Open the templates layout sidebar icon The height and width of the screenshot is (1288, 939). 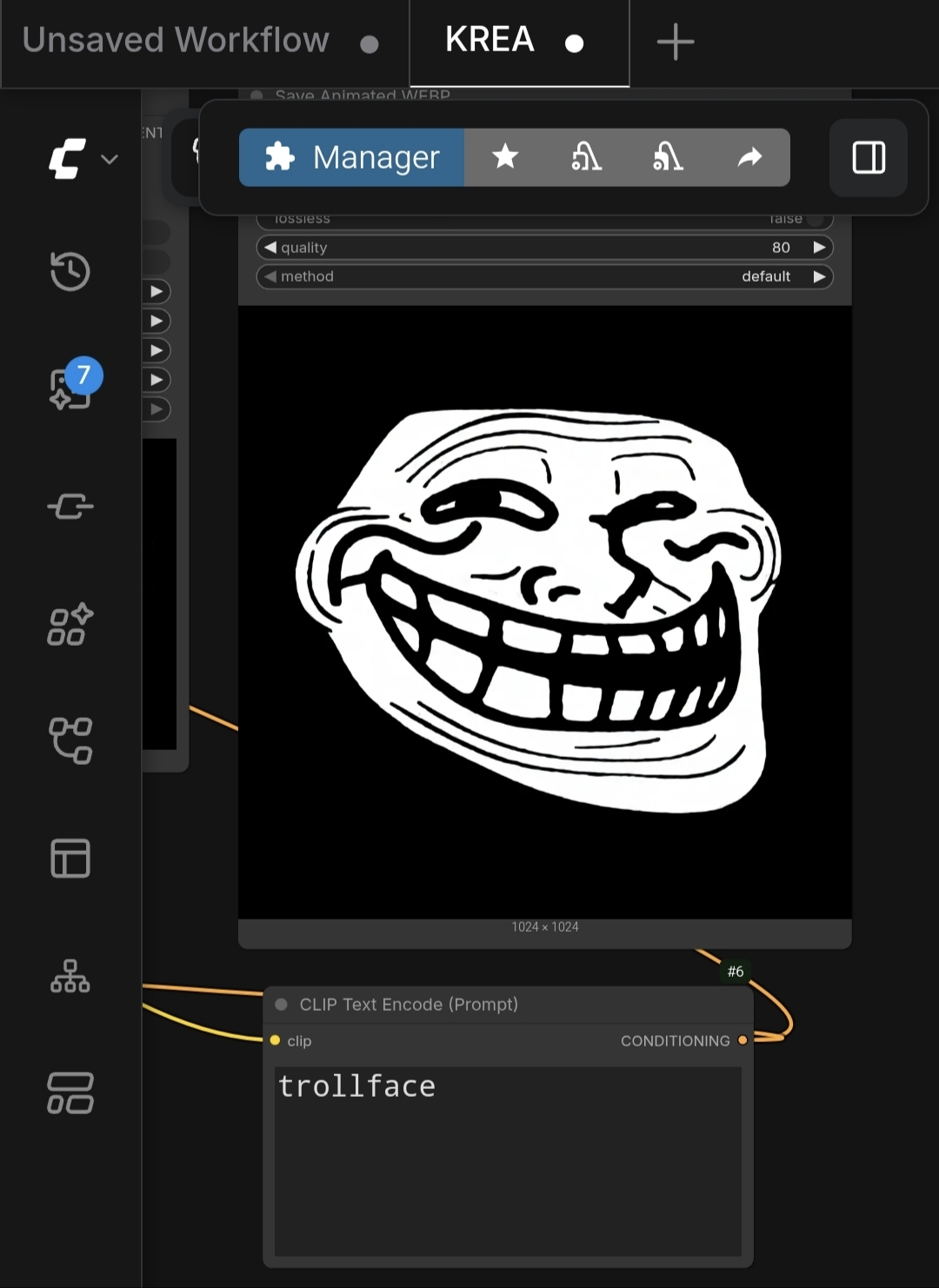[70, 858]
